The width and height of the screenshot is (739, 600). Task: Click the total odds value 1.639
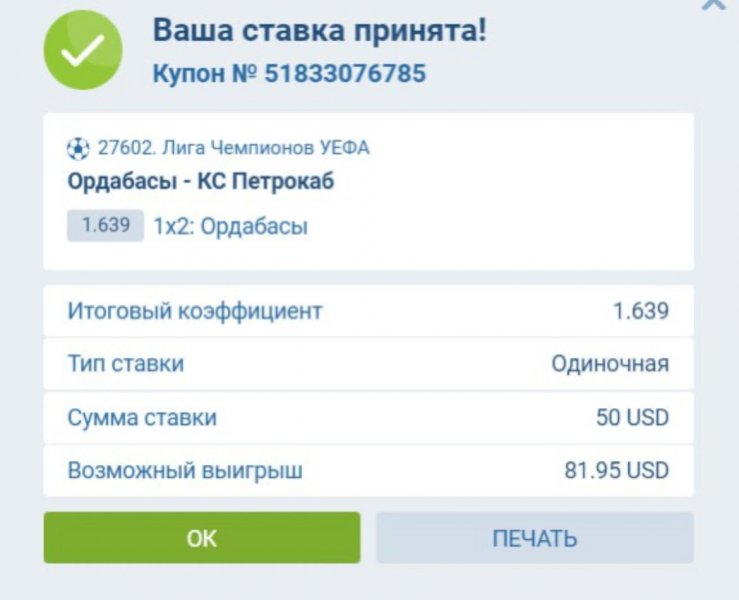tap(640, 311)
